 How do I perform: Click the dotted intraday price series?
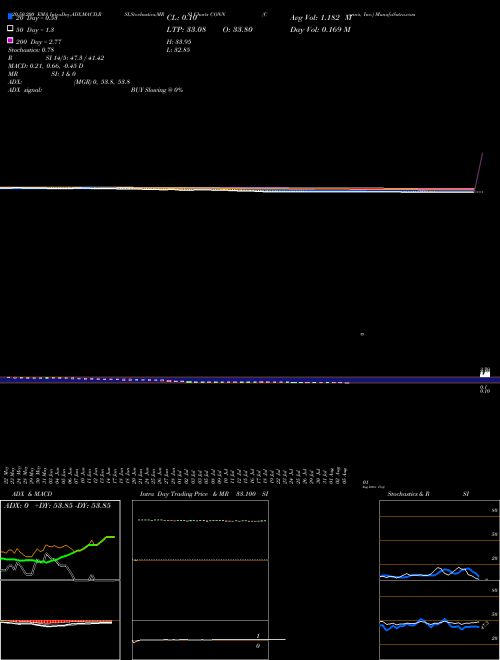point(202,521)
